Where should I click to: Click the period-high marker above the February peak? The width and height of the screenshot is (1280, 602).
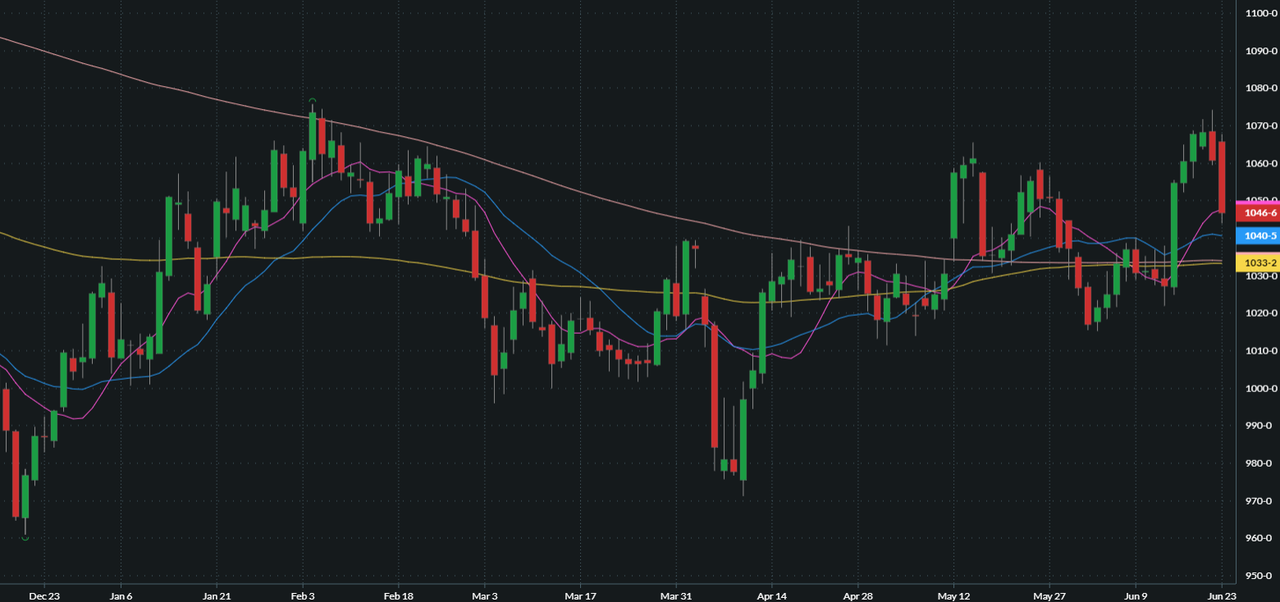click(x=312, y=100)
